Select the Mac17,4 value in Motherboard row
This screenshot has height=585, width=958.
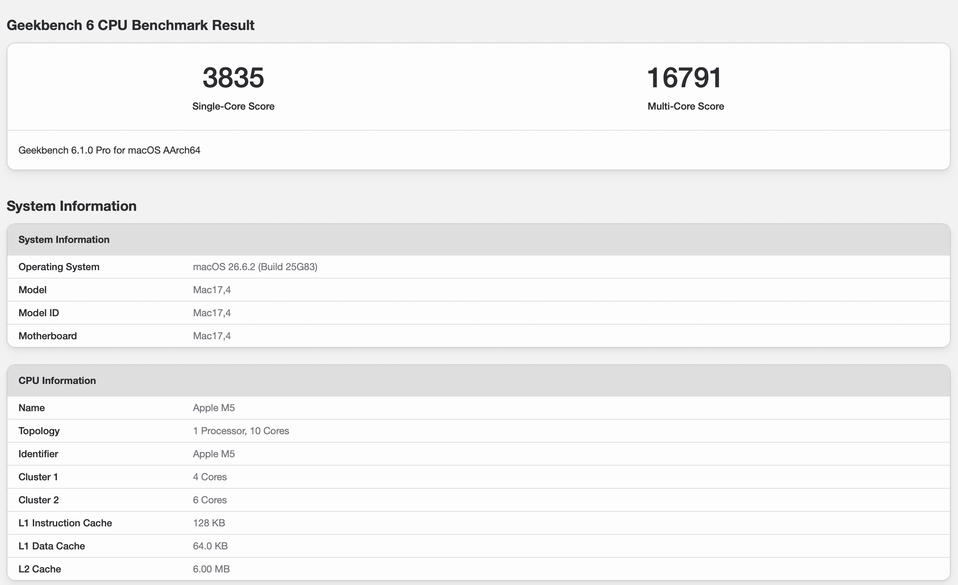(x=211, y=336)
